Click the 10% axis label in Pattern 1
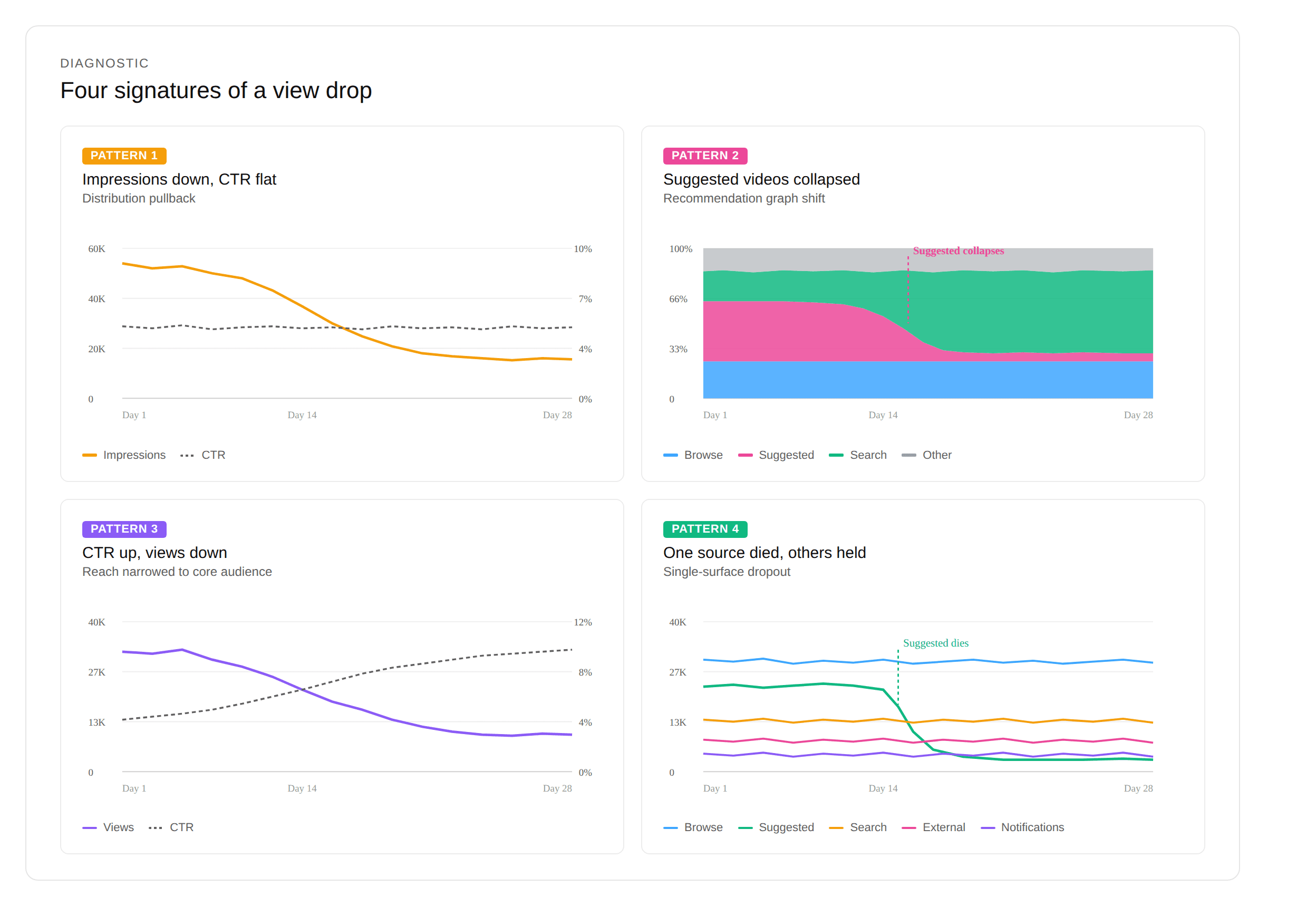 click(582, 248)
